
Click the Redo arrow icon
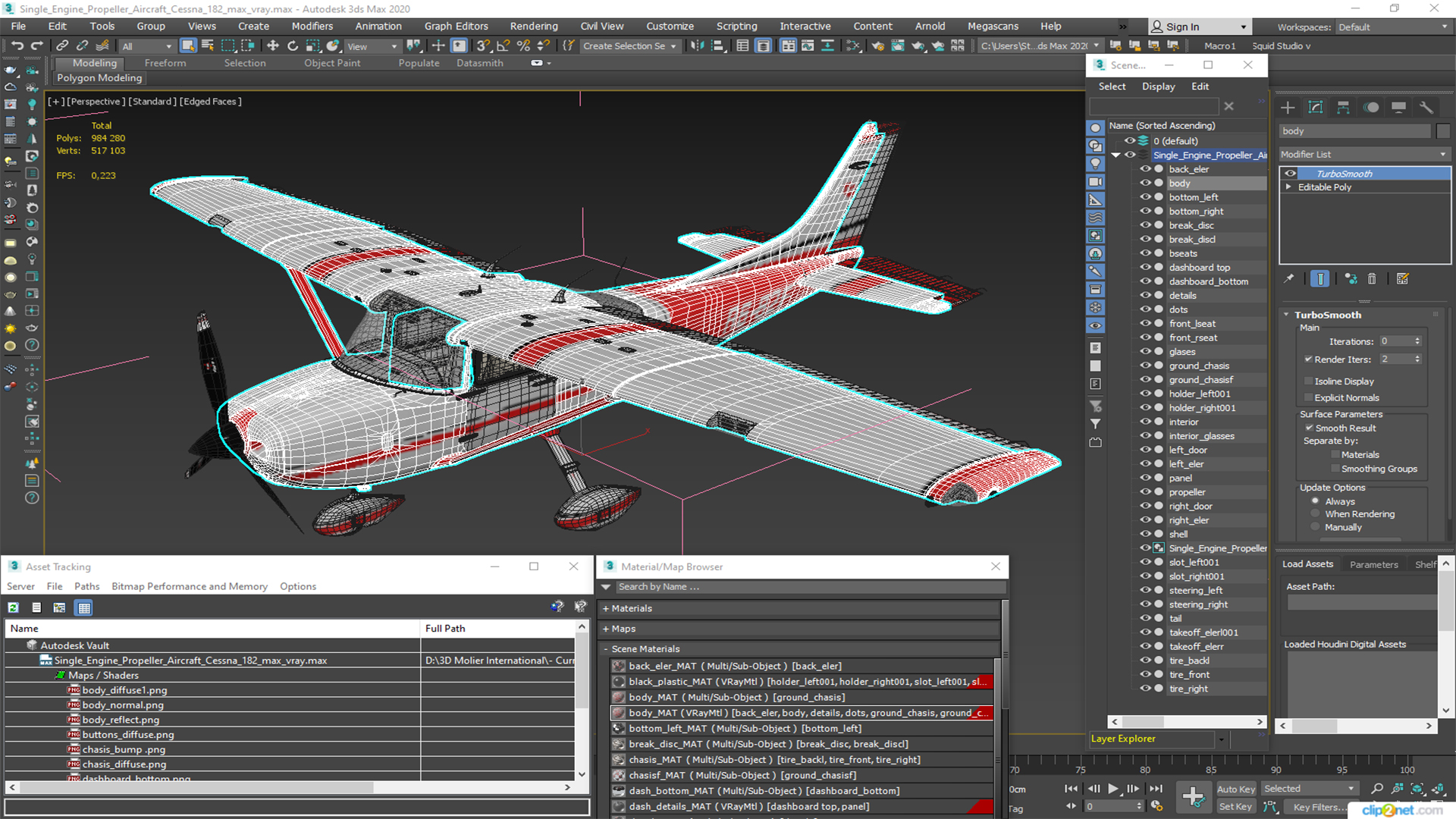point(36,45)
